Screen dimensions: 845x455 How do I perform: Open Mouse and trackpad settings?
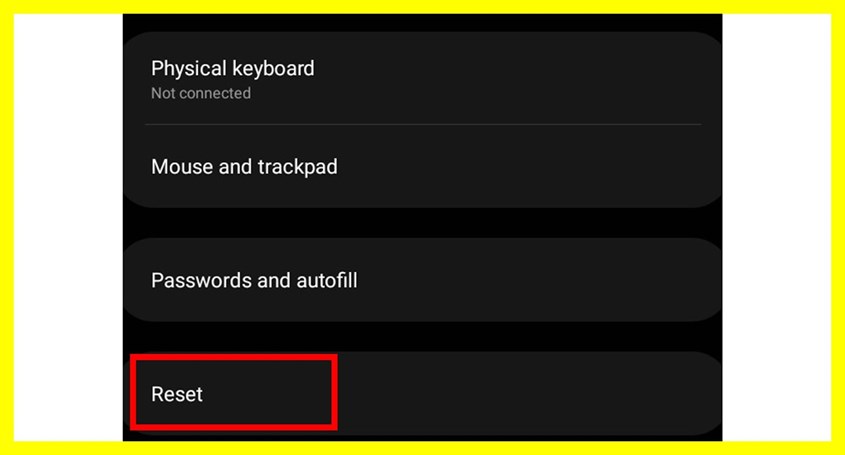click(x=420, y=166)
